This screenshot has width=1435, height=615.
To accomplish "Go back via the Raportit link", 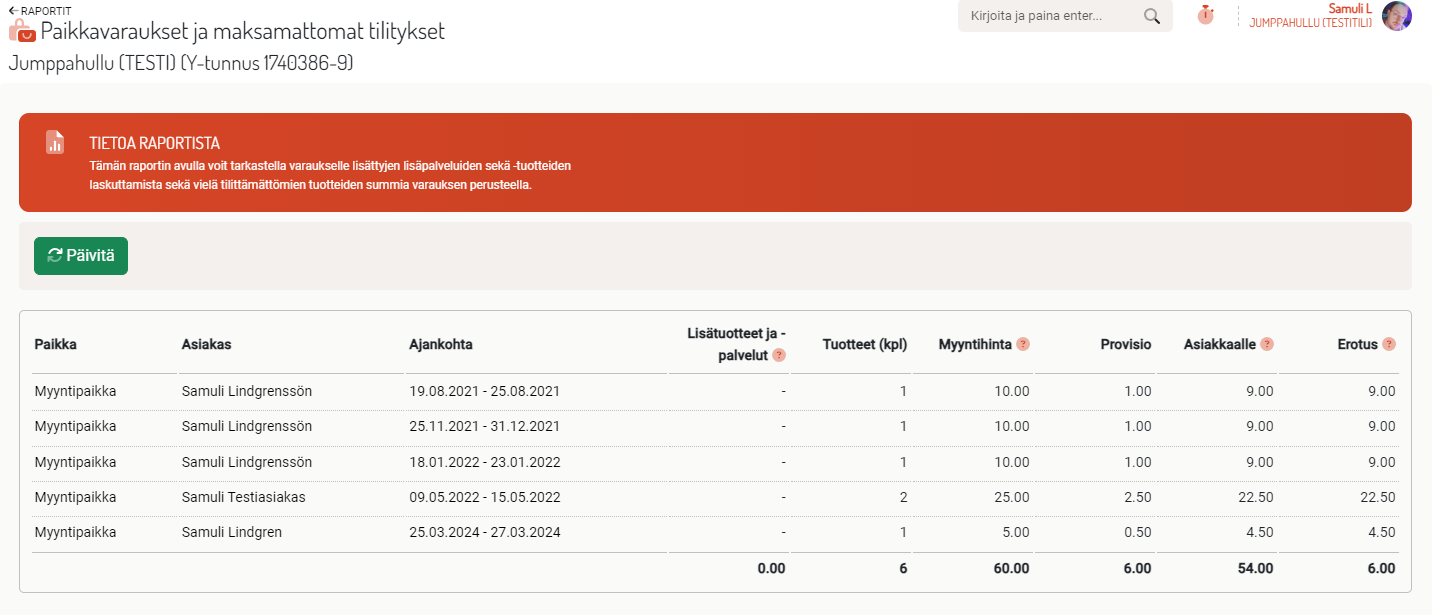I will [x=40, y=10].
